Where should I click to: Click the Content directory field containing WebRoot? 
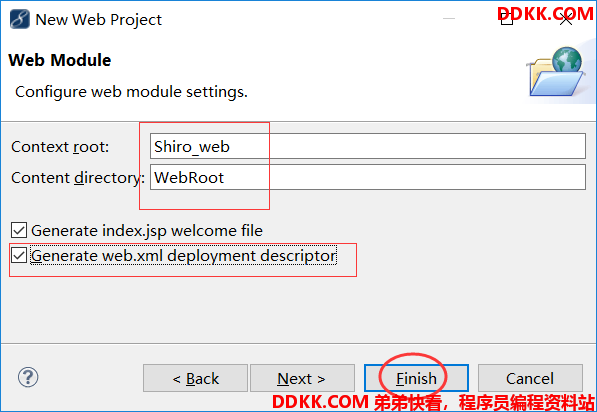click(x=368, y=177)
